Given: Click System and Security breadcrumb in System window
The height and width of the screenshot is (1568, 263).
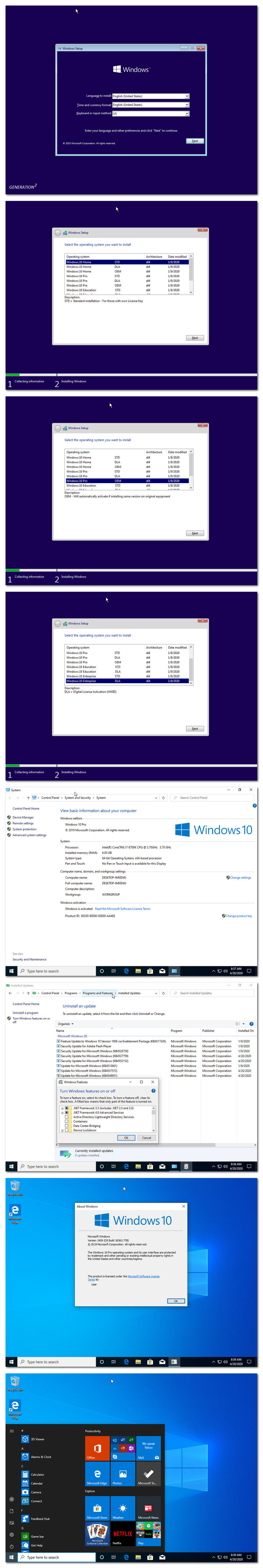Looking at the screenshot, I should [x=78, y=797].
